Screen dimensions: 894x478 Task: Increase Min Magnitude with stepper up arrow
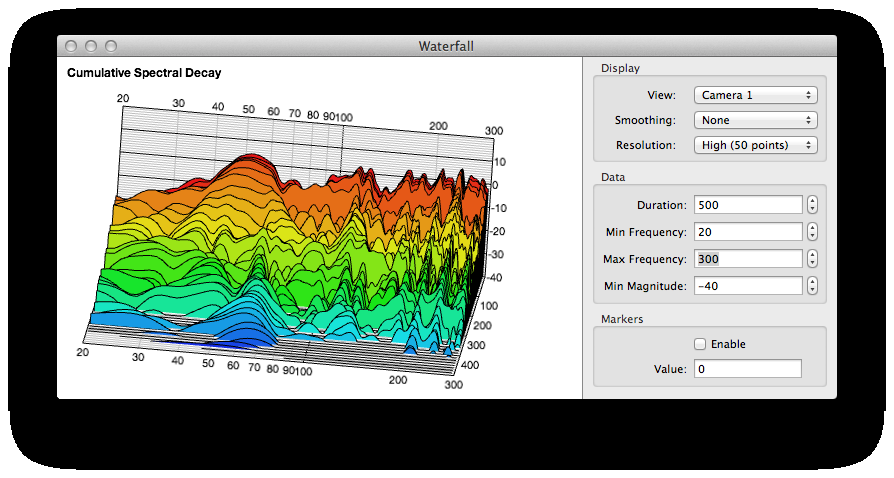tap(812, 282)
